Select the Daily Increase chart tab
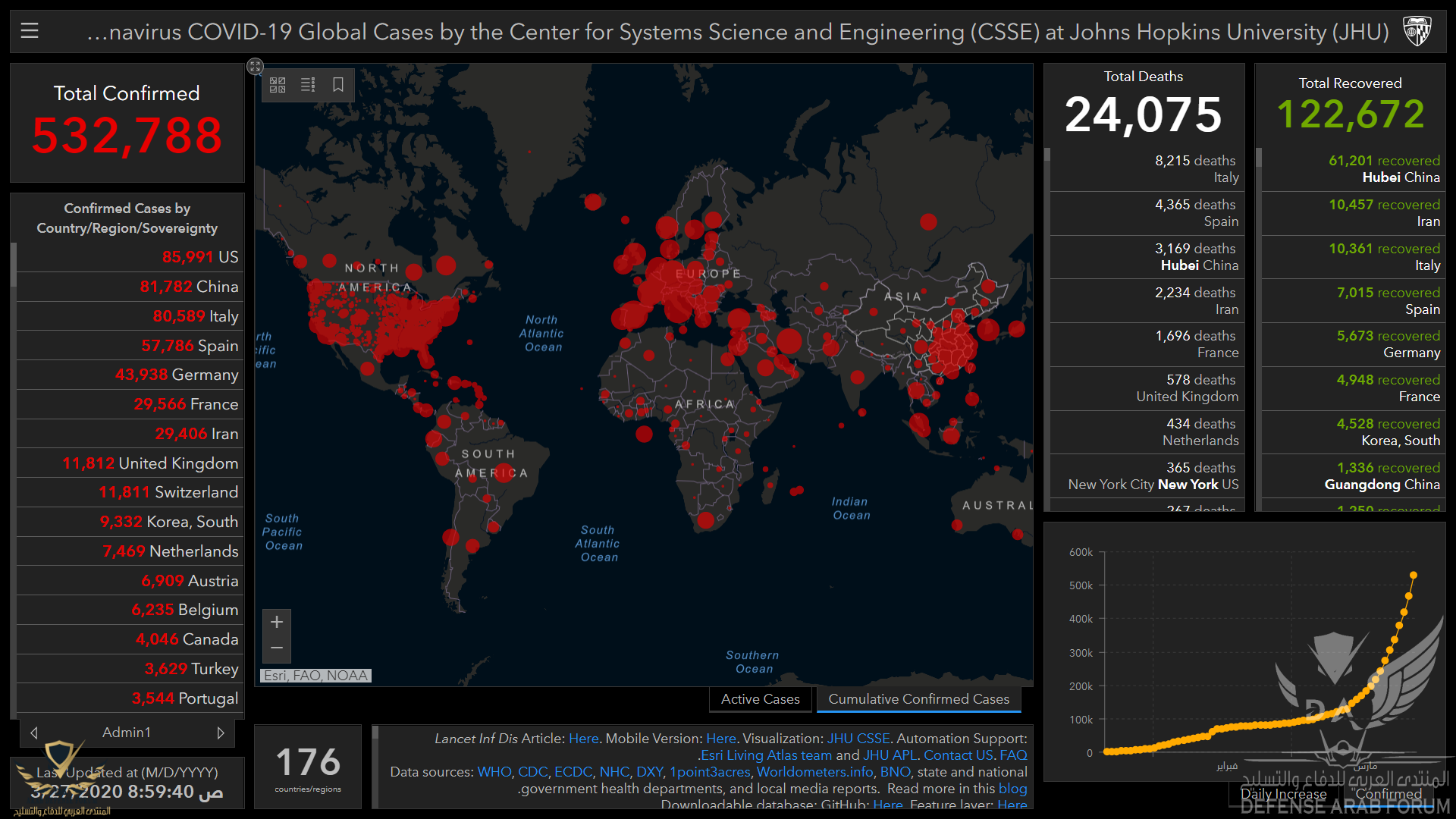 point(1283,794)
